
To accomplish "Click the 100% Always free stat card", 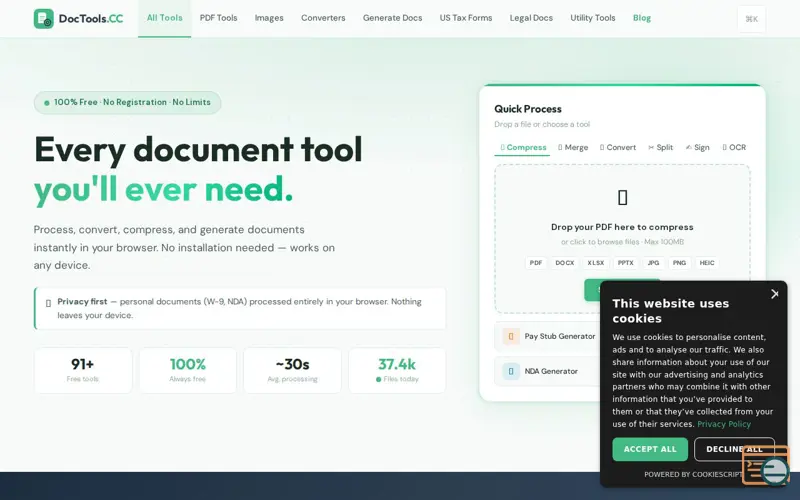I will pyautogui.click(x=188, y=370).
